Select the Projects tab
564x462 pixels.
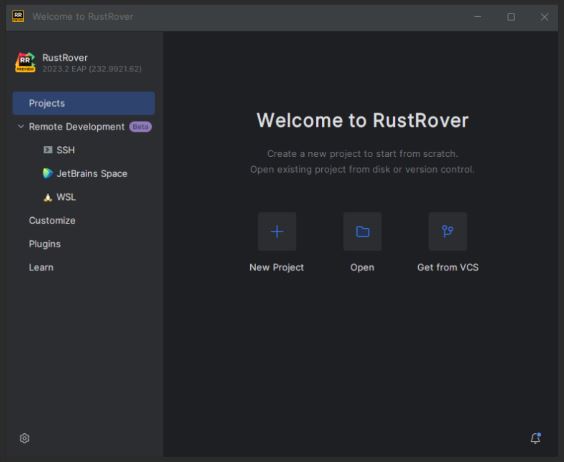(x=84, y=103)
